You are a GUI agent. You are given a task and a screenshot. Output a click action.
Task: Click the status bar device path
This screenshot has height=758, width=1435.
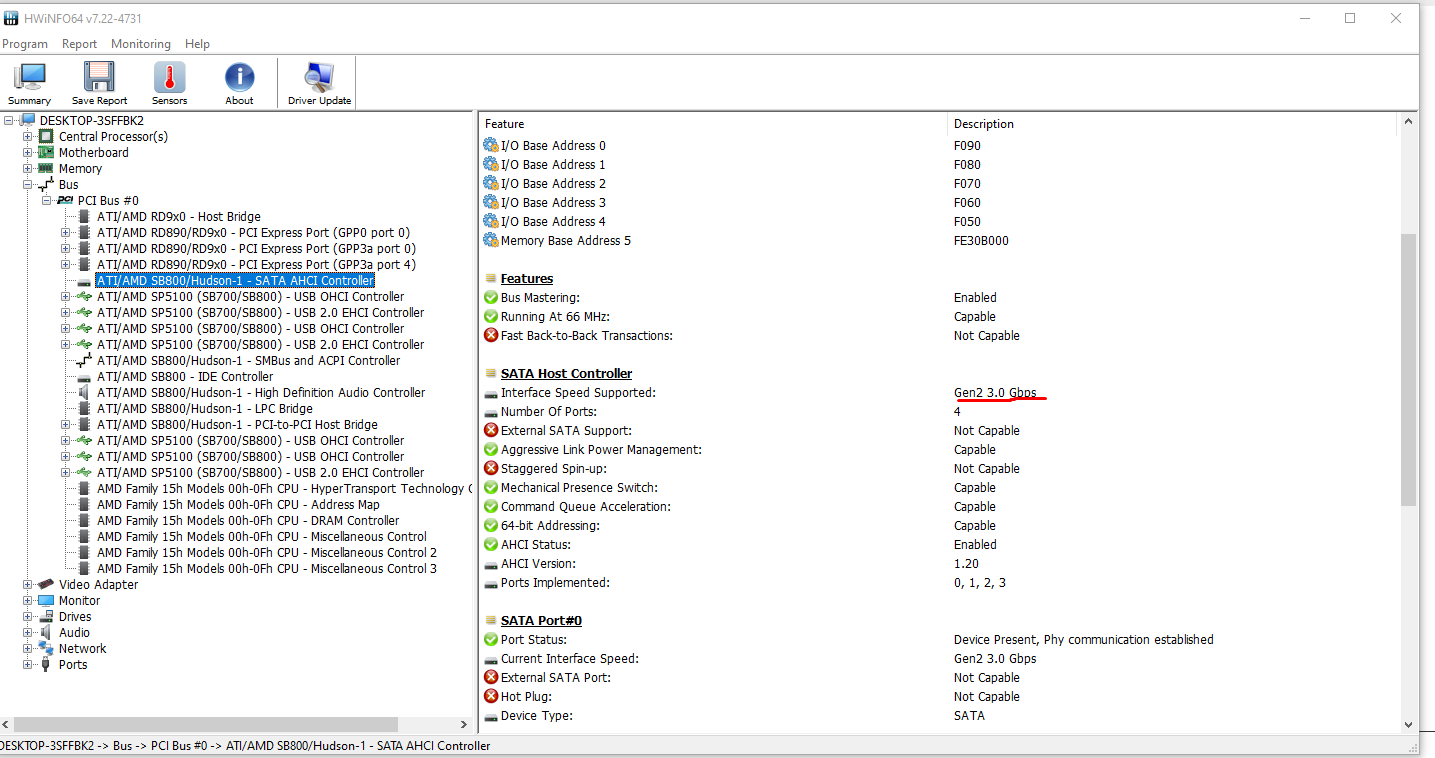pos(245,746)
